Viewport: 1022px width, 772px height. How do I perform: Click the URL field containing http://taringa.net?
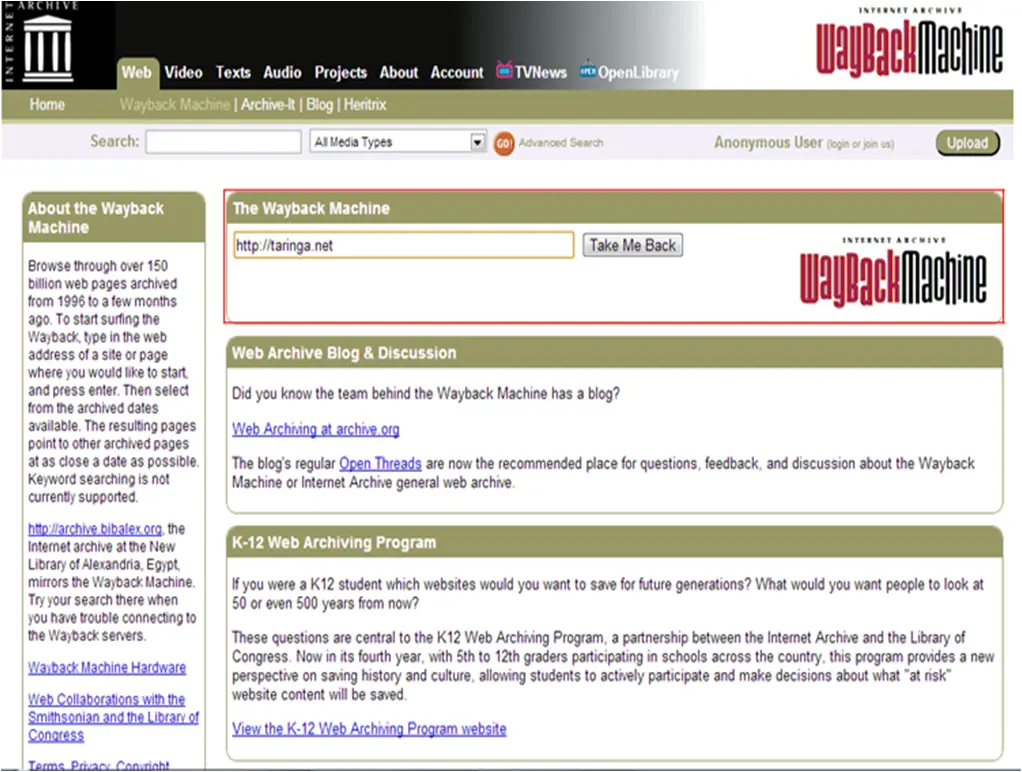point(403,245)
